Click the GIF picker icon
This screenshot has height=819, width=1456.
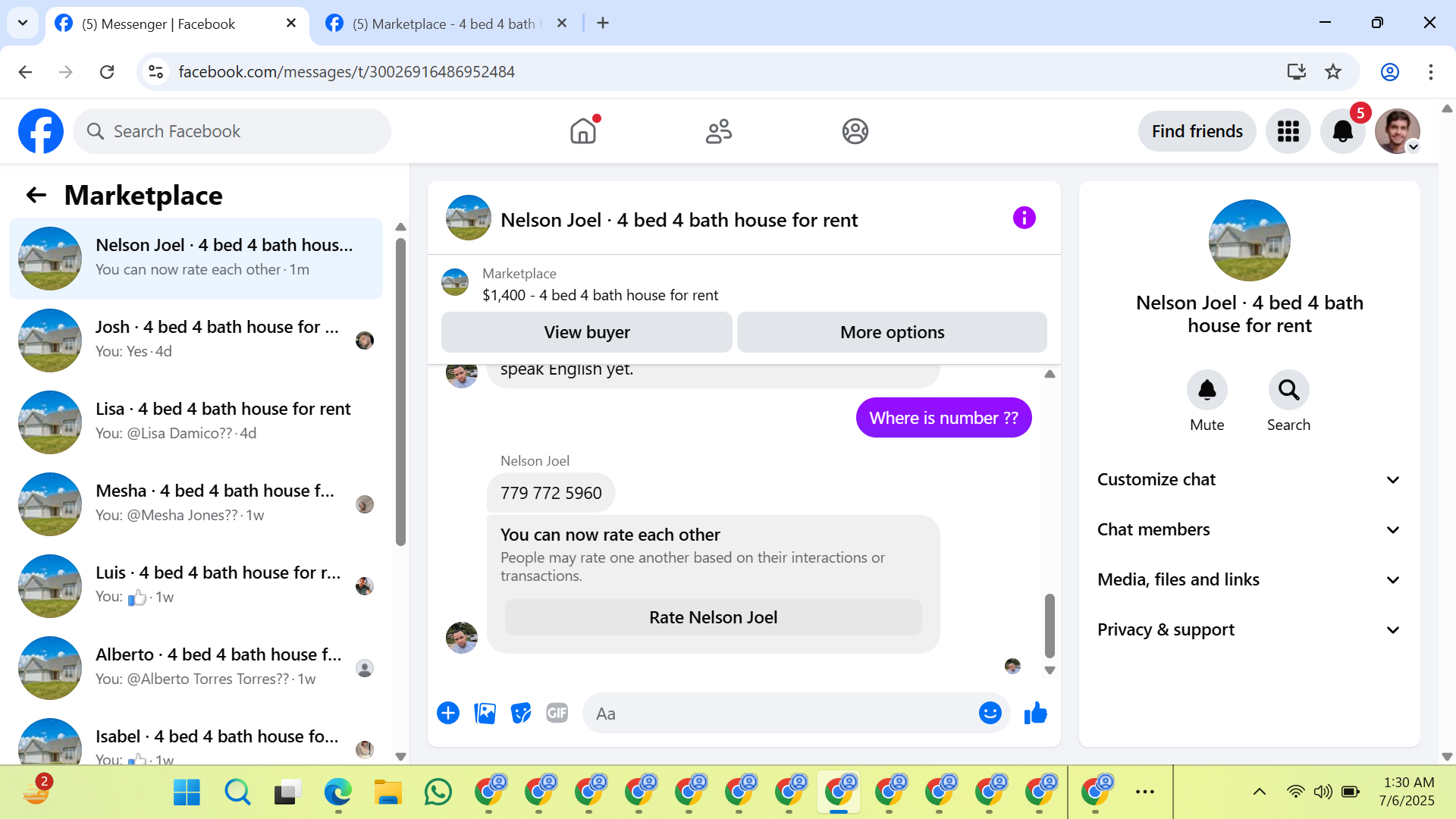[557, 714]
